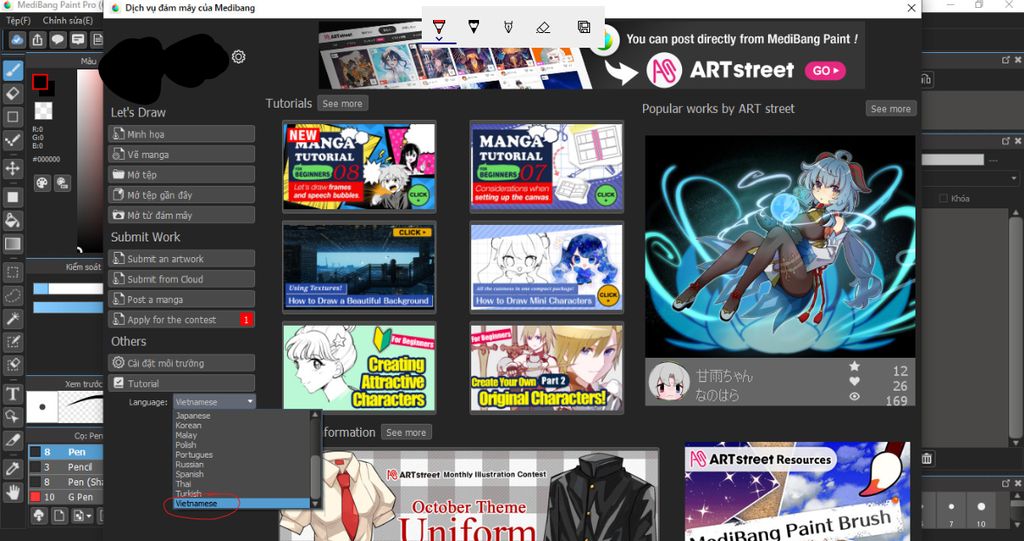Click See more next to Tutorials
The height and width of the screenshot is (541, 1024).
point(342,104)
